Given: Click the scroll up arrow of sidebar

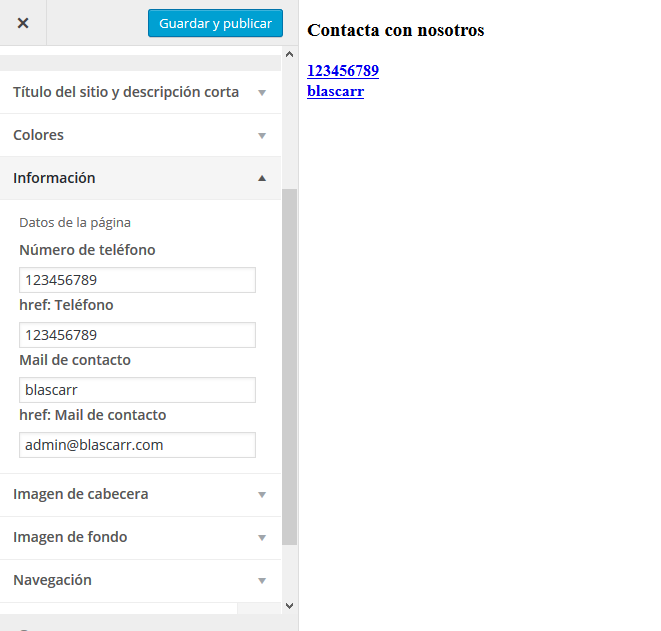Looking at the screenshot, I should (289, 54).
